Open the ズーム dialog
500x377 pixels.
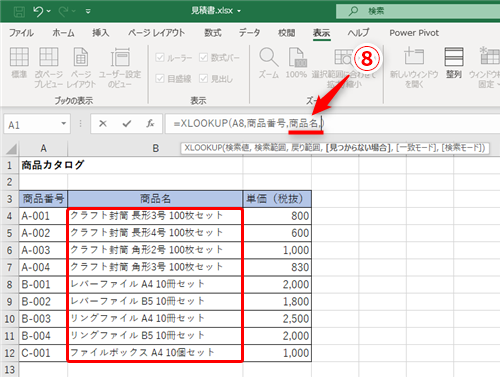pos(269,63)
